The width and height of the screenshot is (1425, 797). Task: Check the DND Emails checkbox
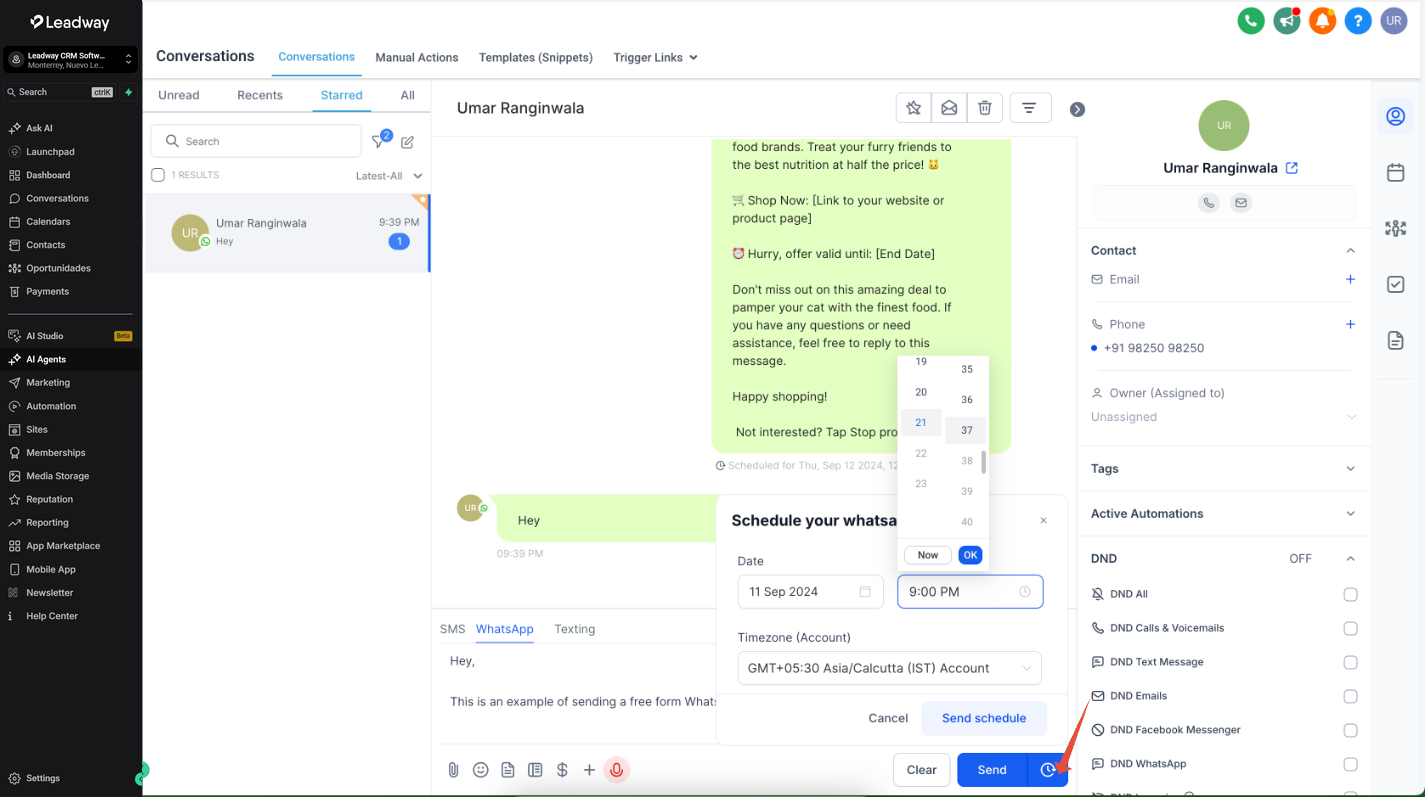[x=1350, y=696]
